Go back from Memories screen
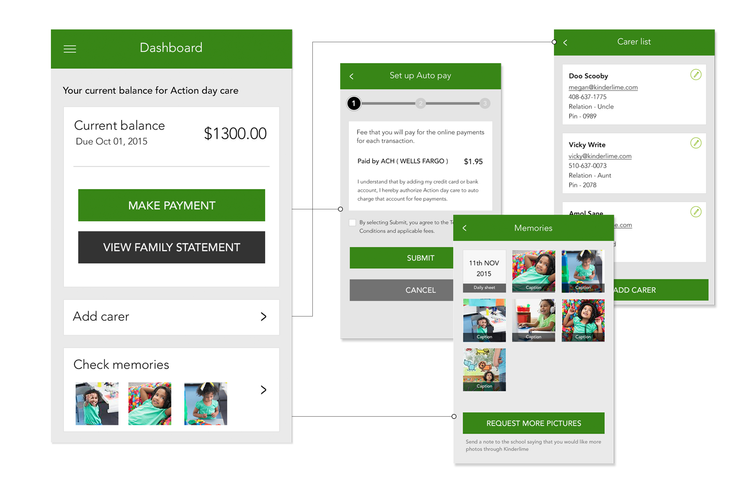 click(464, 228)
